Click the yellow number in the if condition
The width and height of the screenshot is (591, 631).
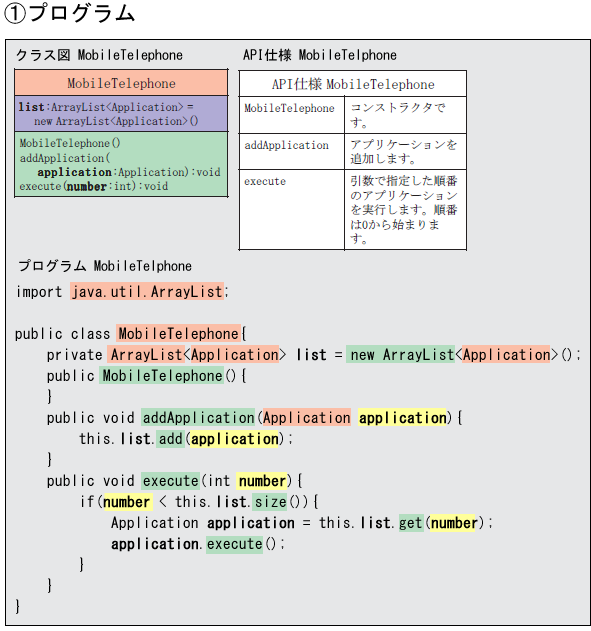[x=128, y=501]
